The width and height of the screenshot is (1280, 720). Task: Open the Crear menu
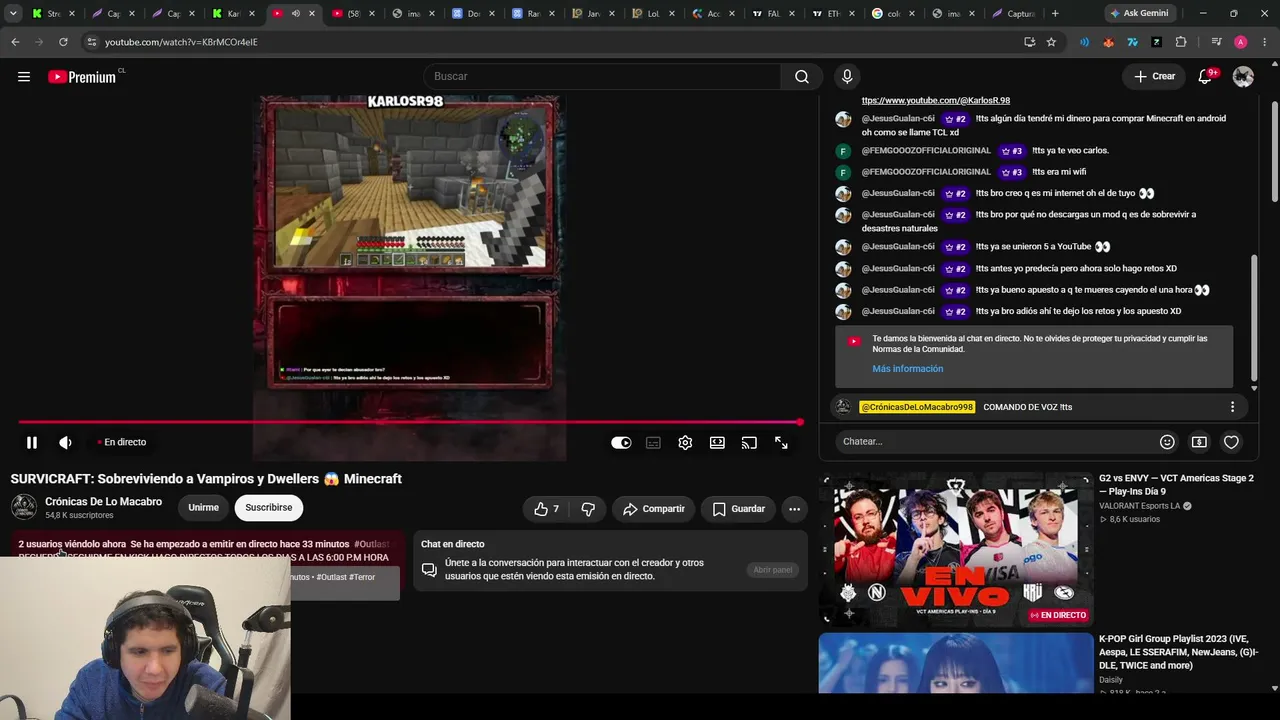[1154, 76]
